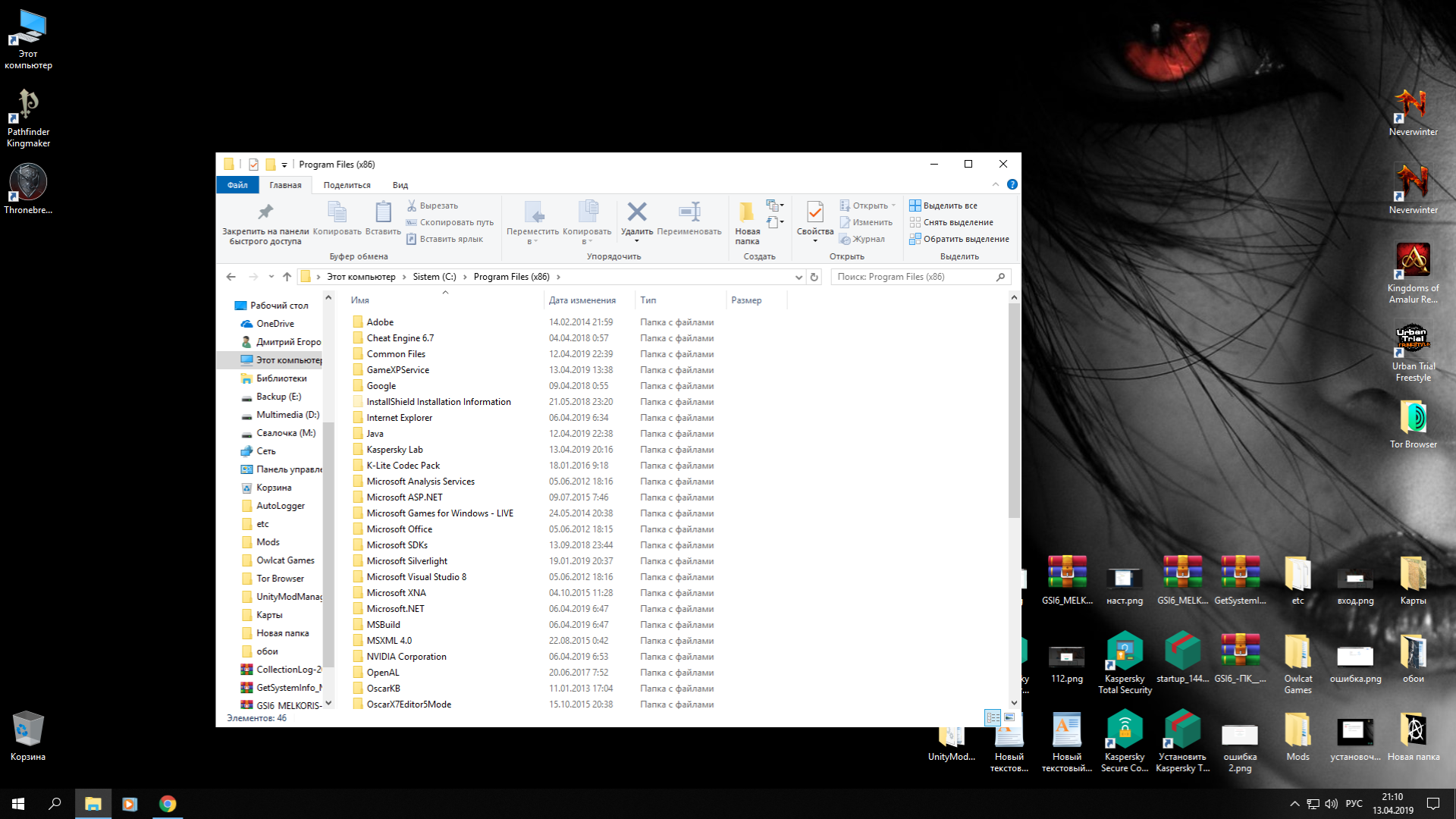The width and height of the screenshot is (1456, 819).
Task: Click the refresh icon beside the address bar
Action: [814, 277]
